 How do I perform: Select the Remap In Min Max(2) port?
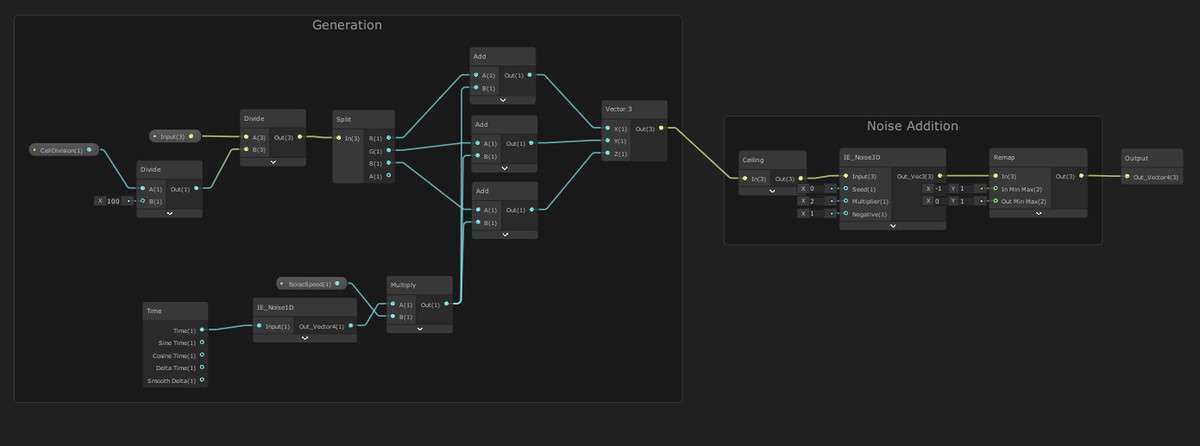click(995, 188)
